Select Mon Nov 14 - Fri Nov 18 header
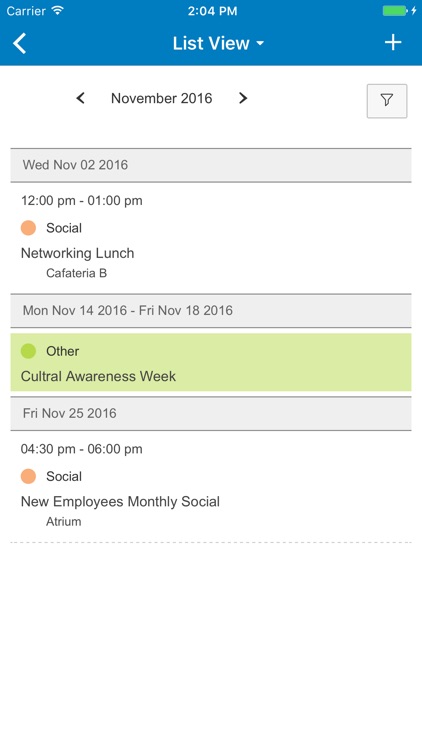This screenshot has width=422, height=750. pos(211,310)
